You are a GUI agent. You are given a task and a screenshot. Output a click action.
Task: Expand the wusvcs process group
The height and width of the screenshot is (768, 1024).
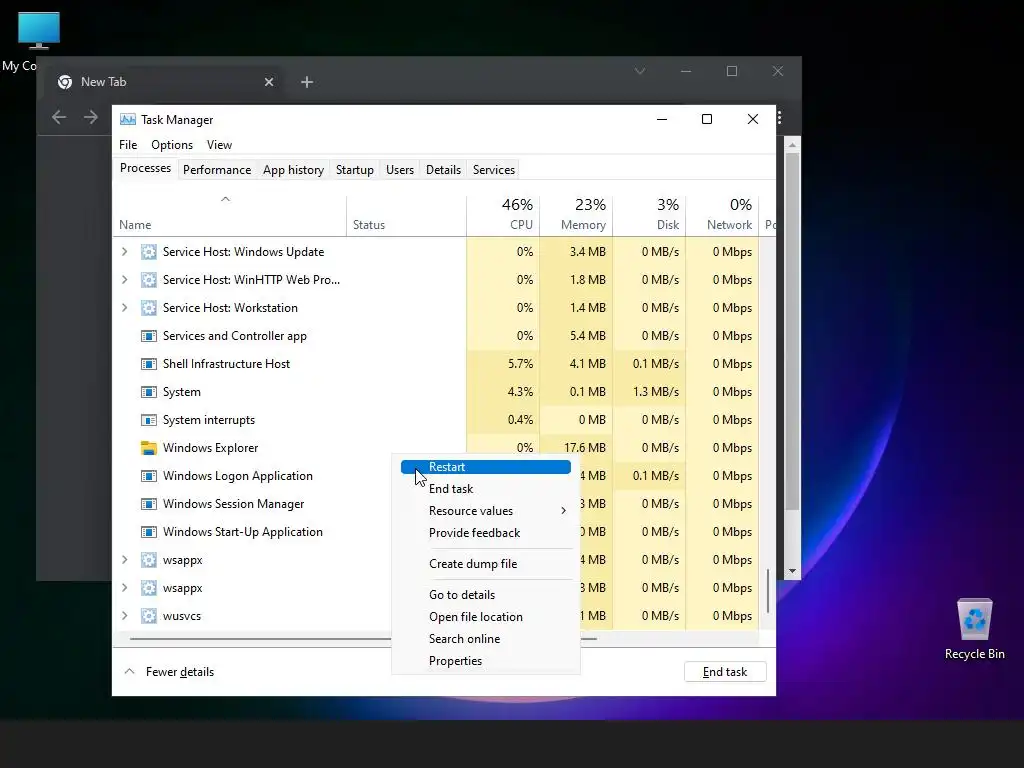pyautogui.click(x=125, y=616)
